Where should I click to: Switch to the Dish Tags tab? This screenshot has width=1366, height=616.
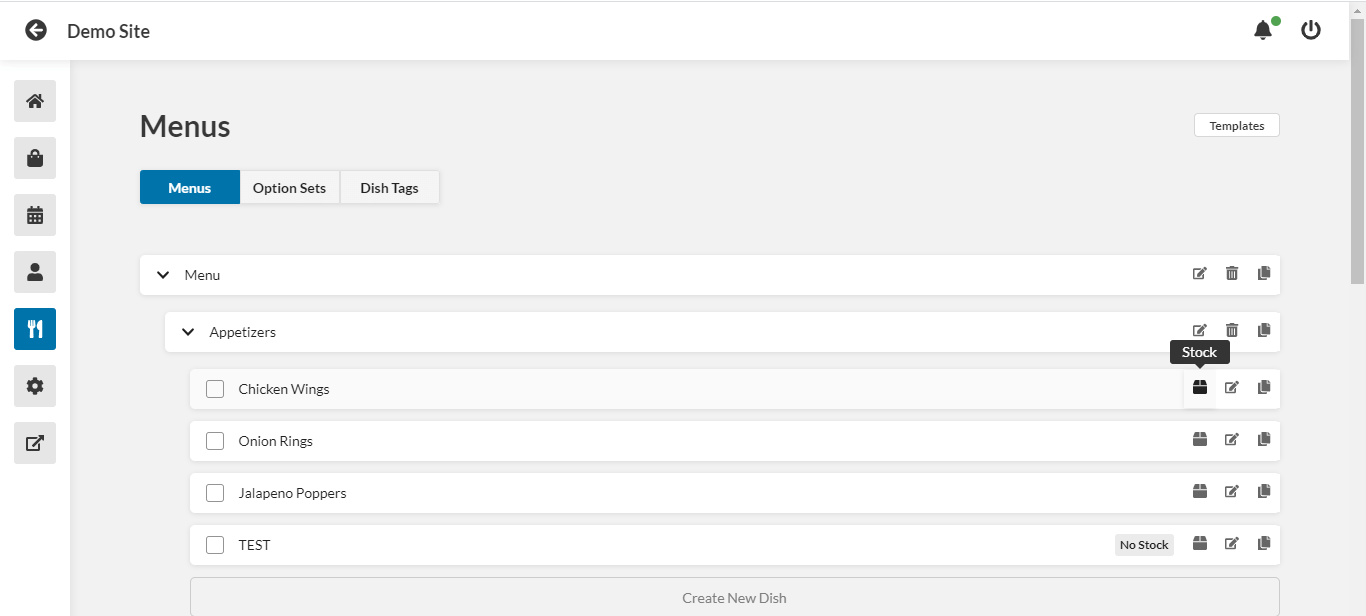click(390, 187)
